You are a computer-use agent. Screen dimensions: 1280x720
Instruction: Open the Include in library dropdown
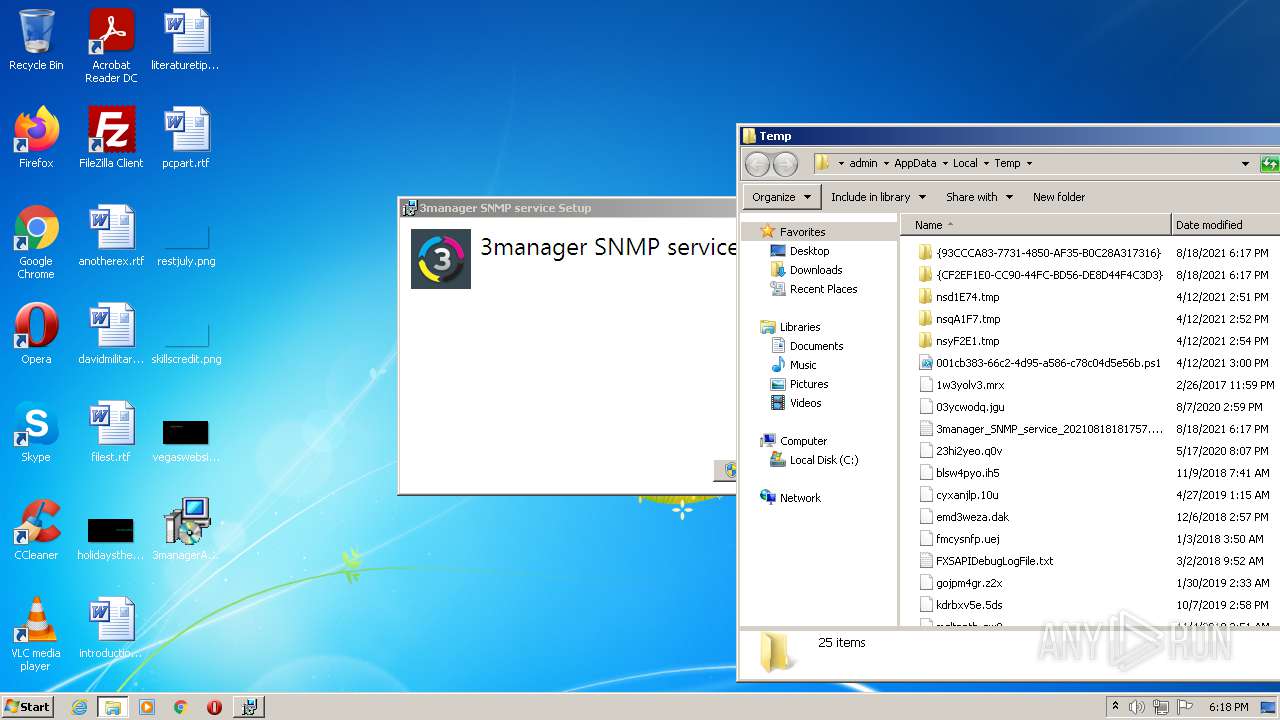point(878,197)
